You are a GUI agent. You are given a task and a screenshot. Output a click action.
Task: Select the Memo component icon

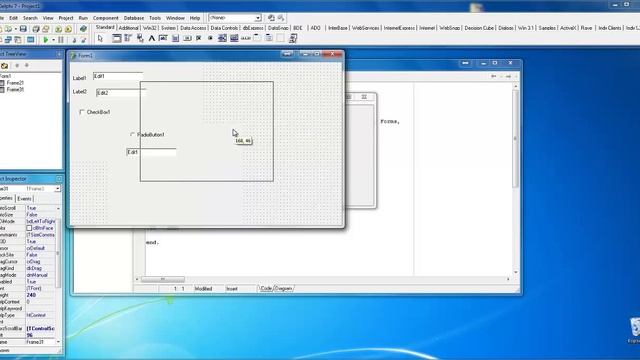pos(176,38)
